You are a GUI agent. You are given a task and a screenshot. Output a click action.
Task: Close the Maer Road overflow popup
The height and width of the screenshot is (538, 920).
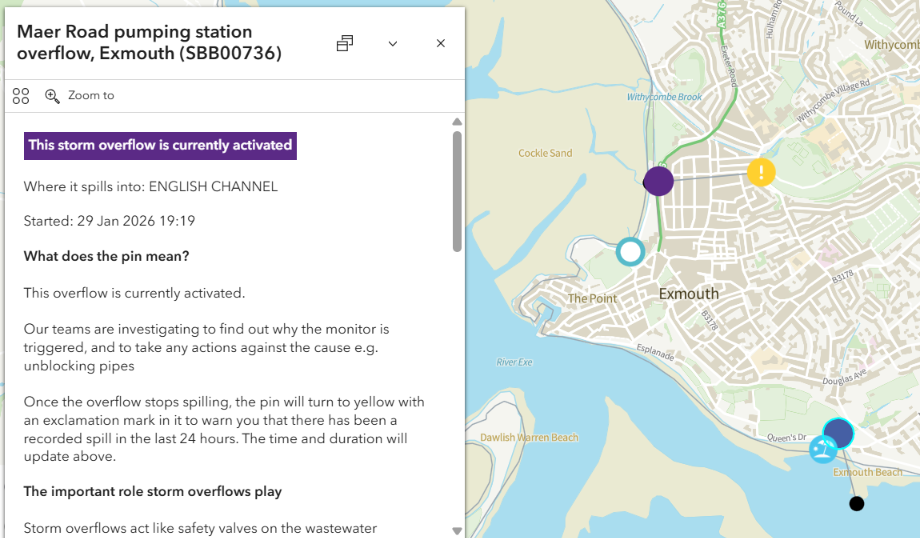(441, 43)
